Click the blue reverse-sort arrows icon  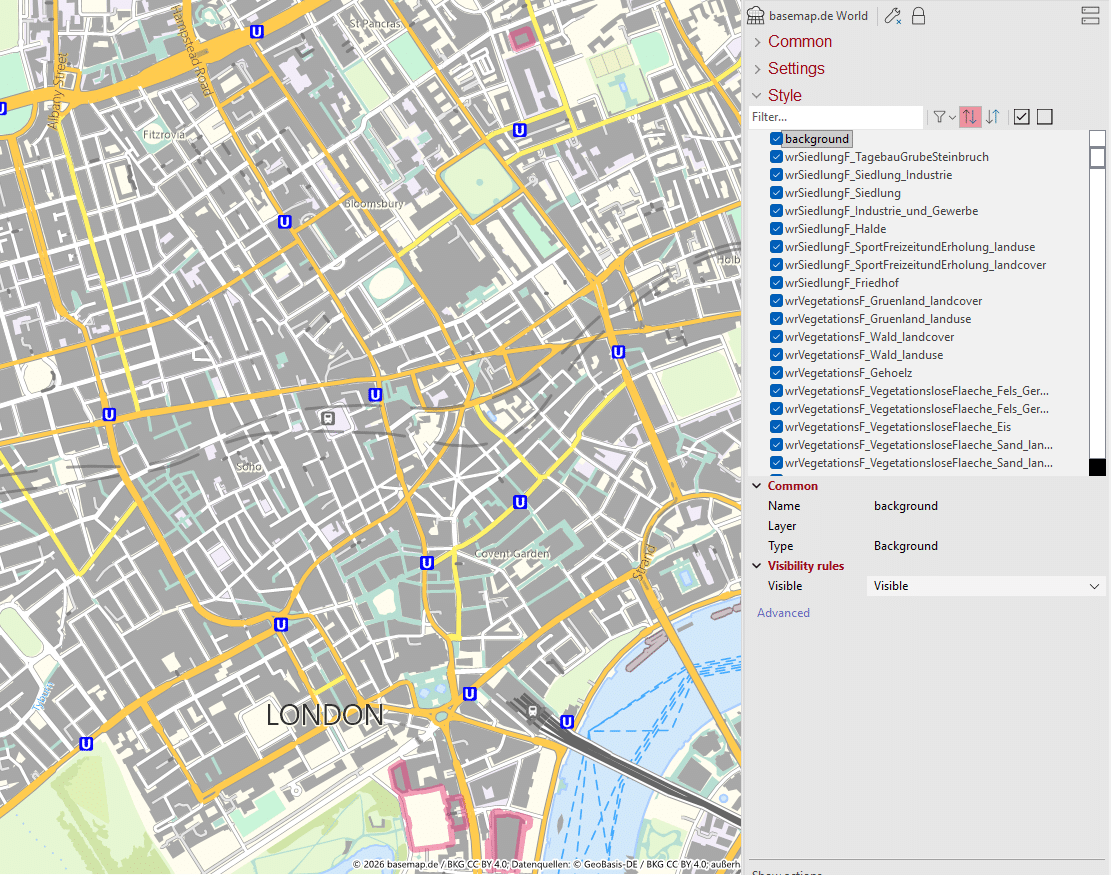(993, 117)
